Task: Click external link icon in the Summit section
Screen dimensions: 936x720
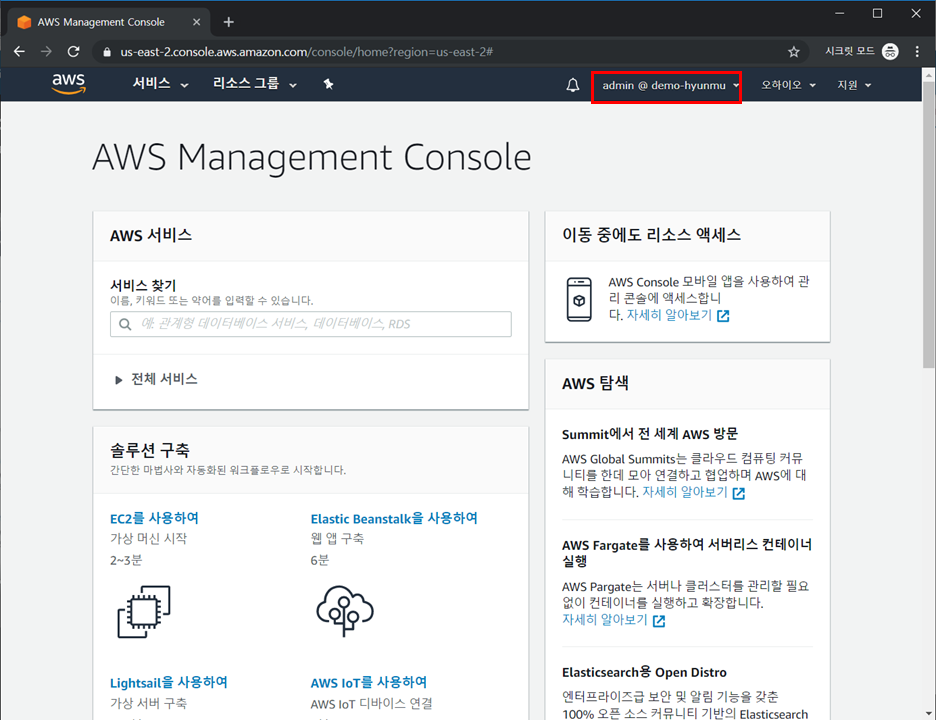Action: click(738, 493)
